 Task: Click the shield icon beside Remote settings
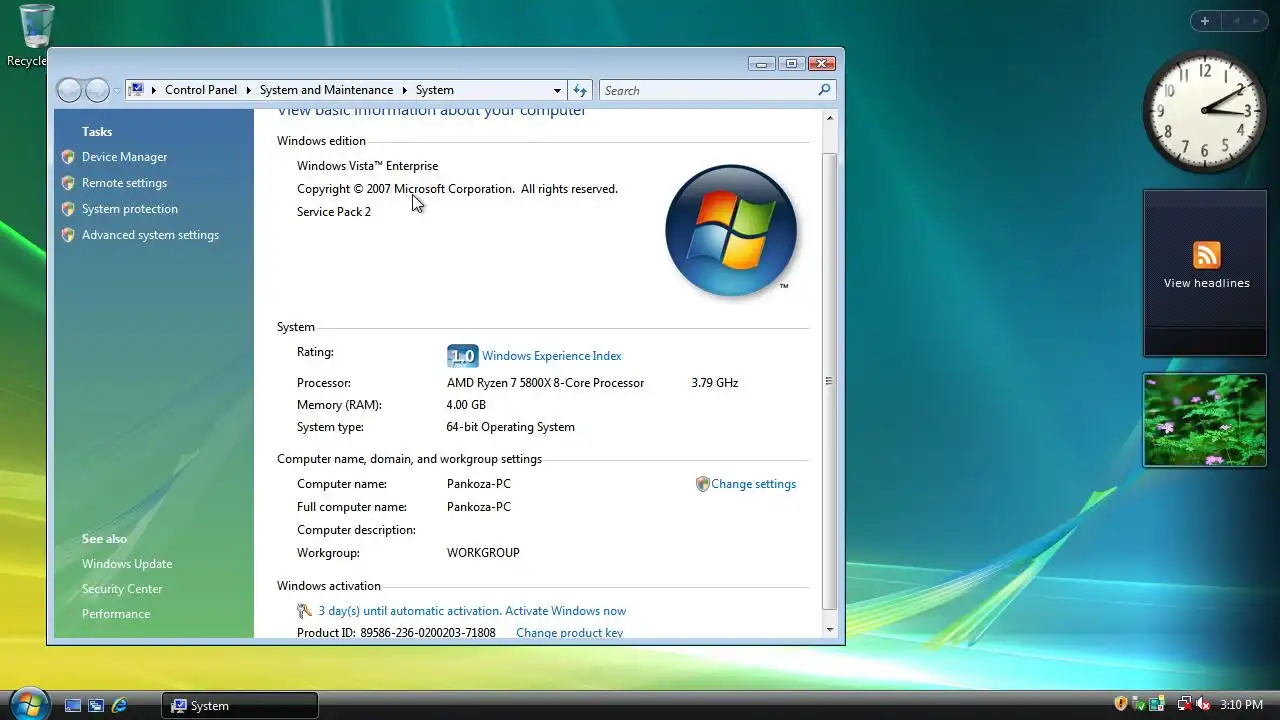click(68, 183)
